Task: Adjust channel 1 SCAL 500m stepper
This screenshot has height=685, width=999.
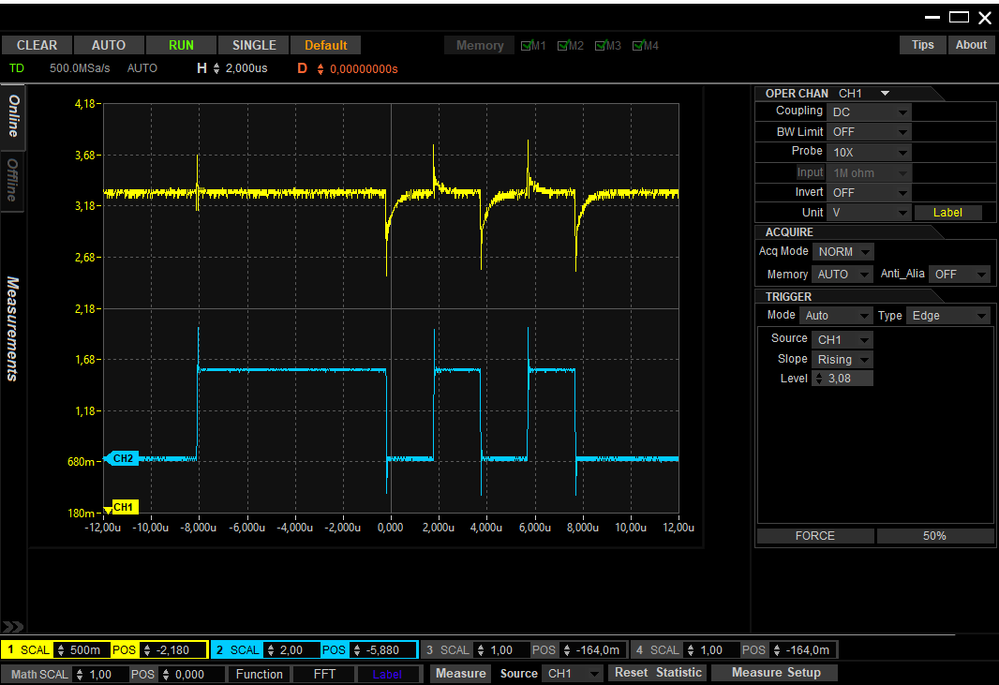Action: point(61,650)
